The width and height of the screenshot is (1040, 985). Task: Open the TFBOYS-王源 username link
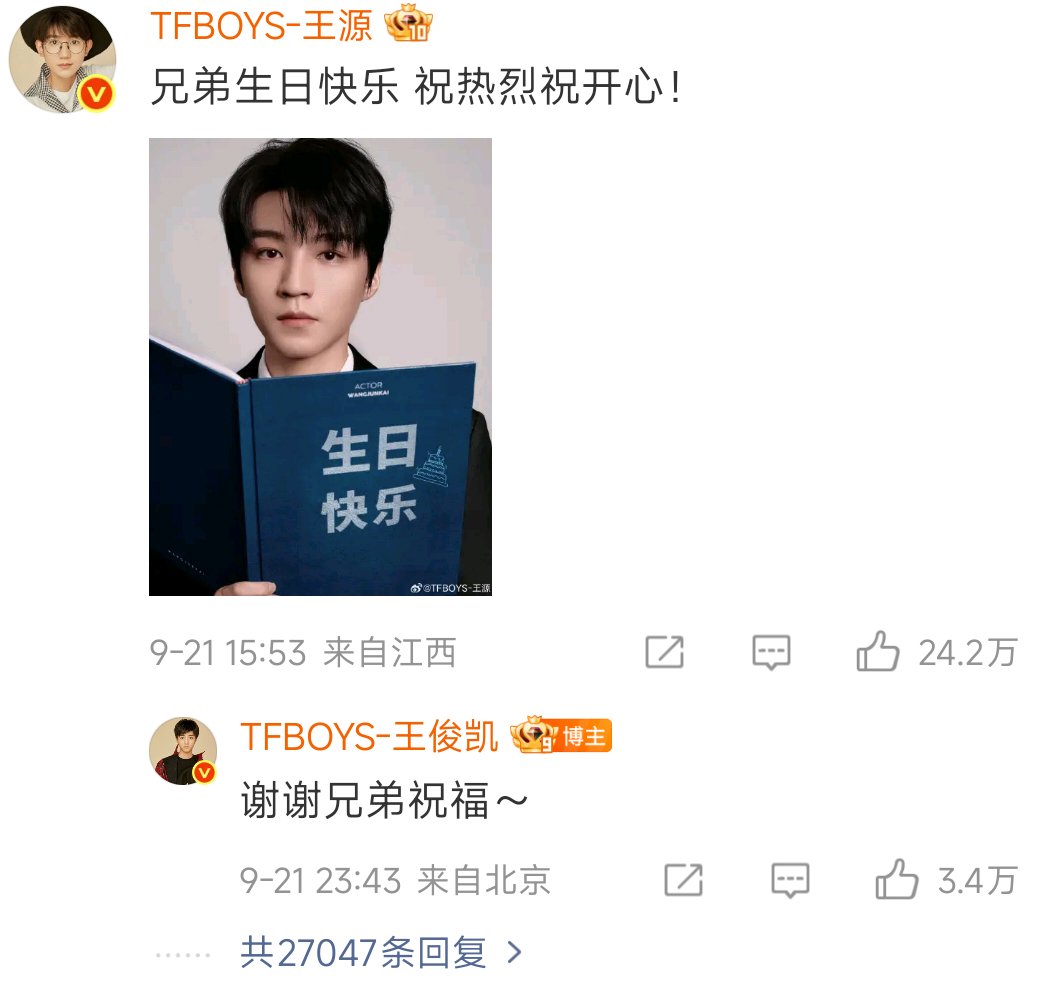coord(261,26)
